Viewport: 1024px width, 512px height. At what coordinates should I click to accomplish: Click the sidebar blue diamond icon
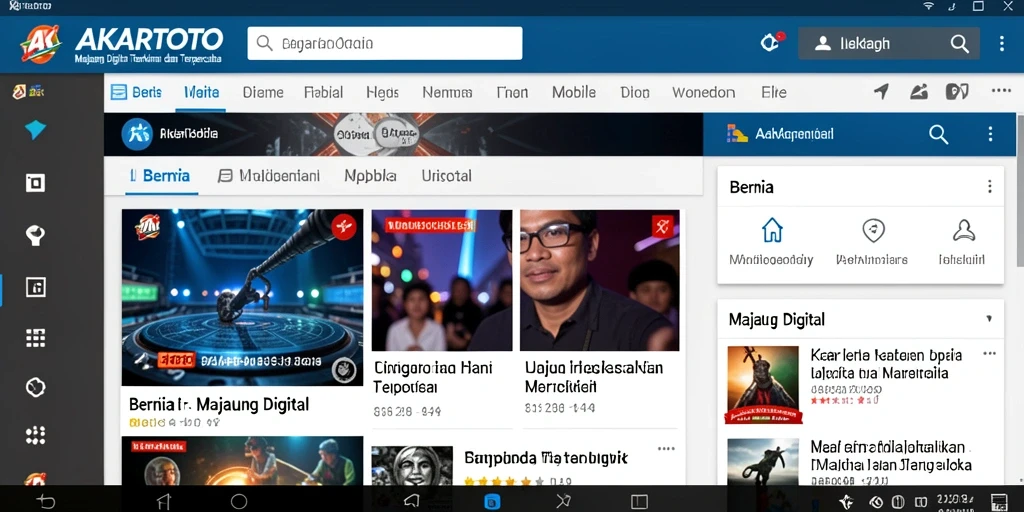point(35,130)
